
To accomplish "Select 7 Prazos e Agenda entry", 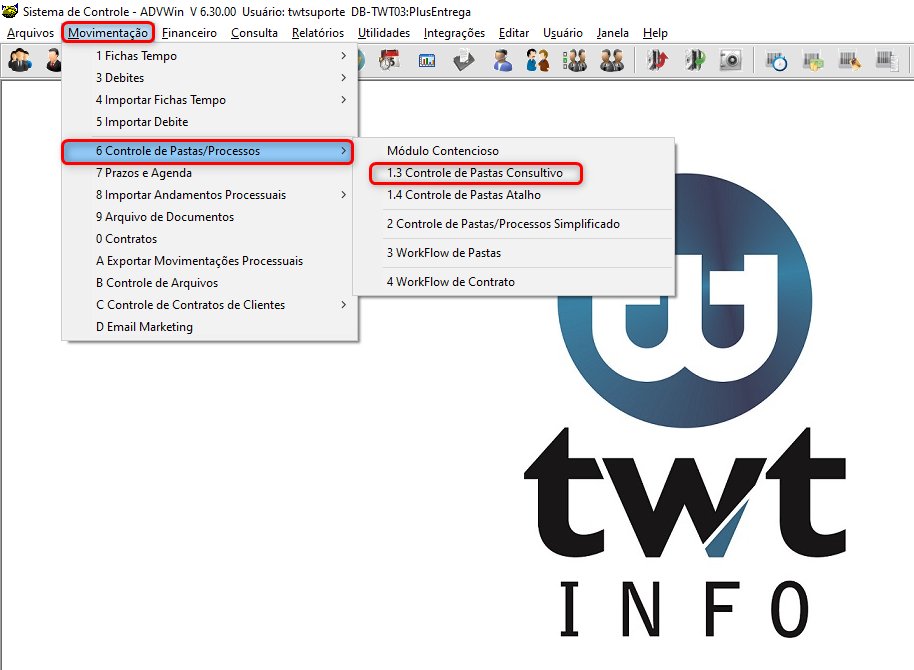I will [210, 173].
